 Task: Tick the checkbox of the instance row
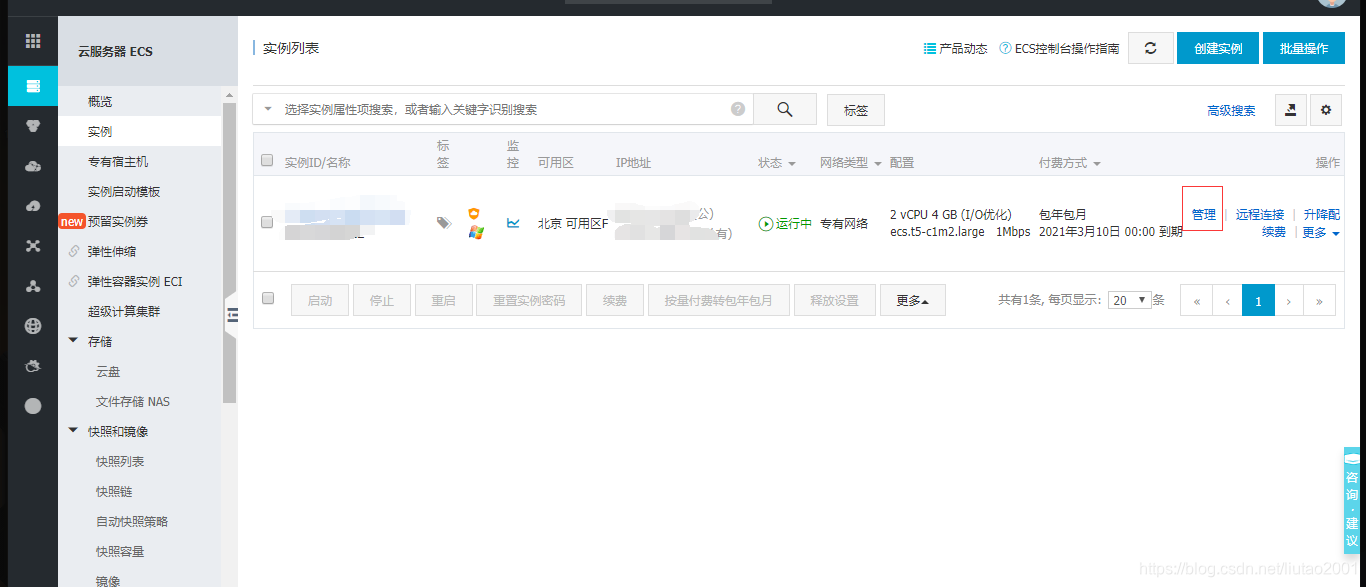pos(267,222)
